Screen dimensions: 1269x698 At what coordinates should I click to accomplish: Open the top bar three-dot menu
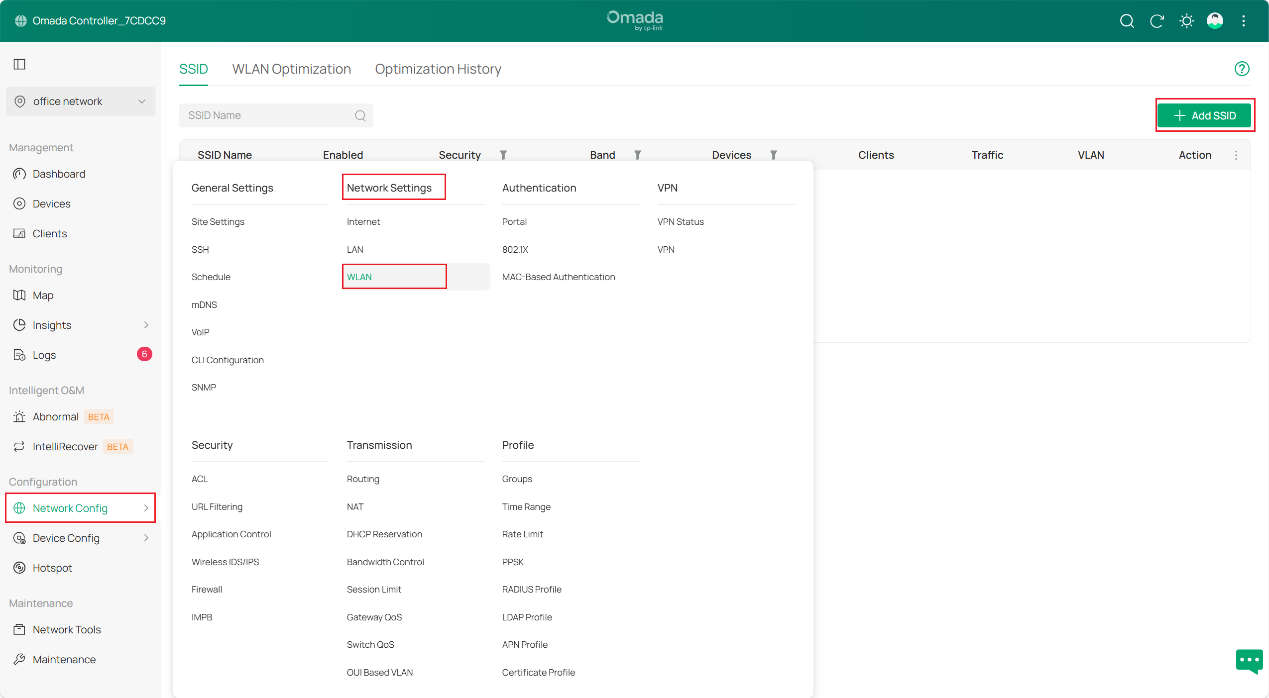point(1244,21)
